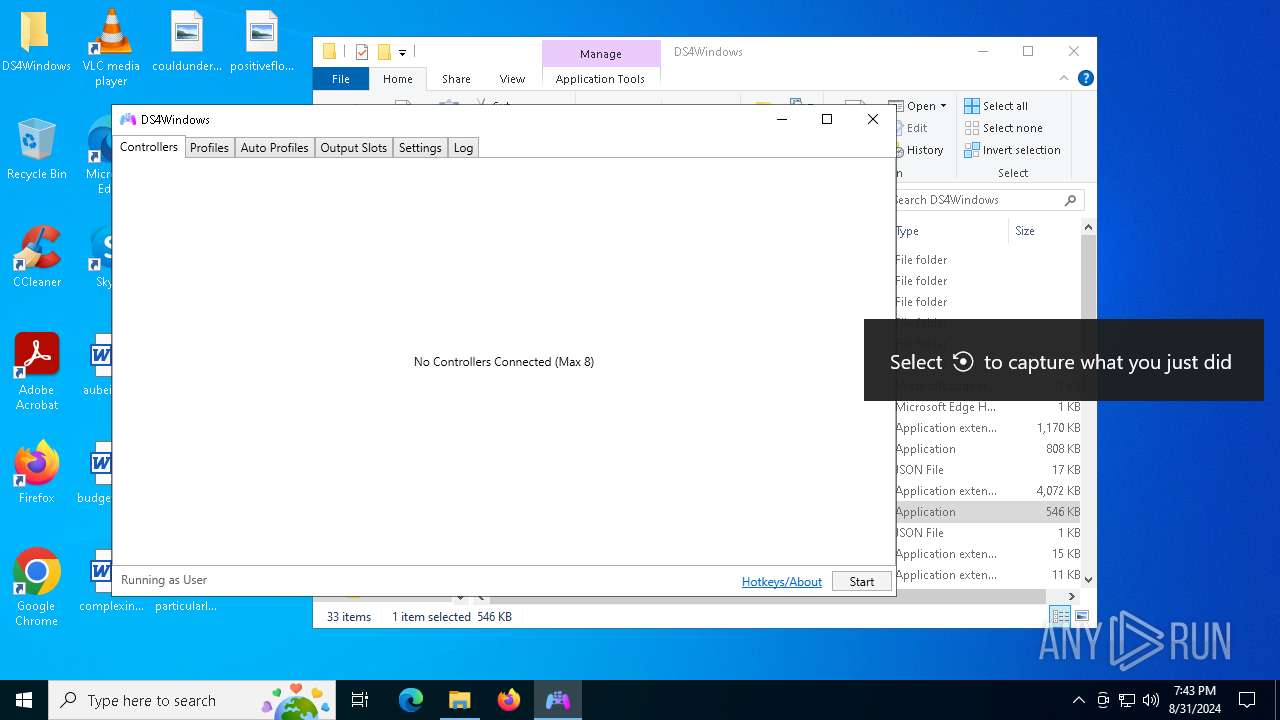
Task: Click Select none in Explorer ribbon
Action: click(1003, 128)
